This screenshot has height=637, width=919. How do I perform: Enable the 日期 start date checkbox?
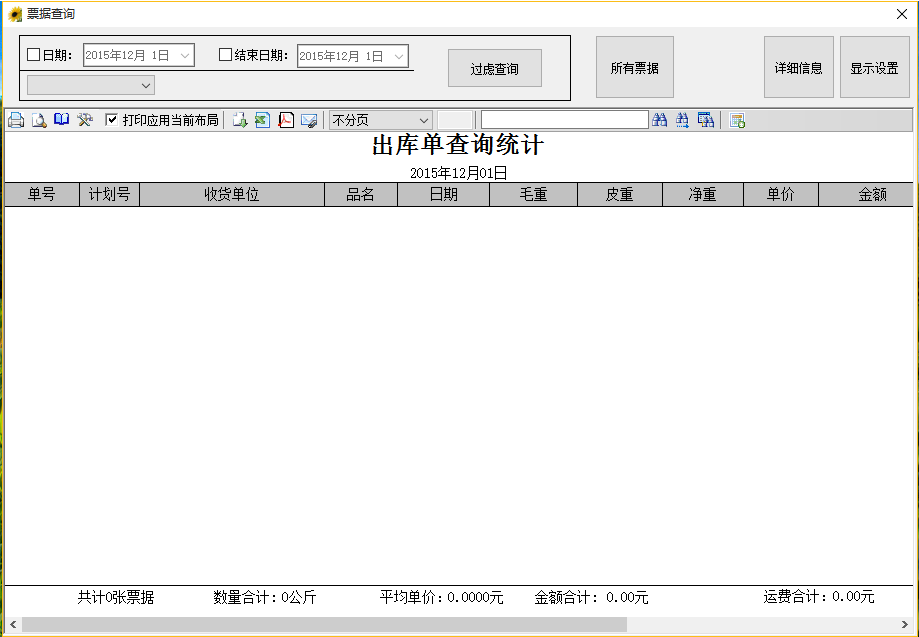pos(33,54)
